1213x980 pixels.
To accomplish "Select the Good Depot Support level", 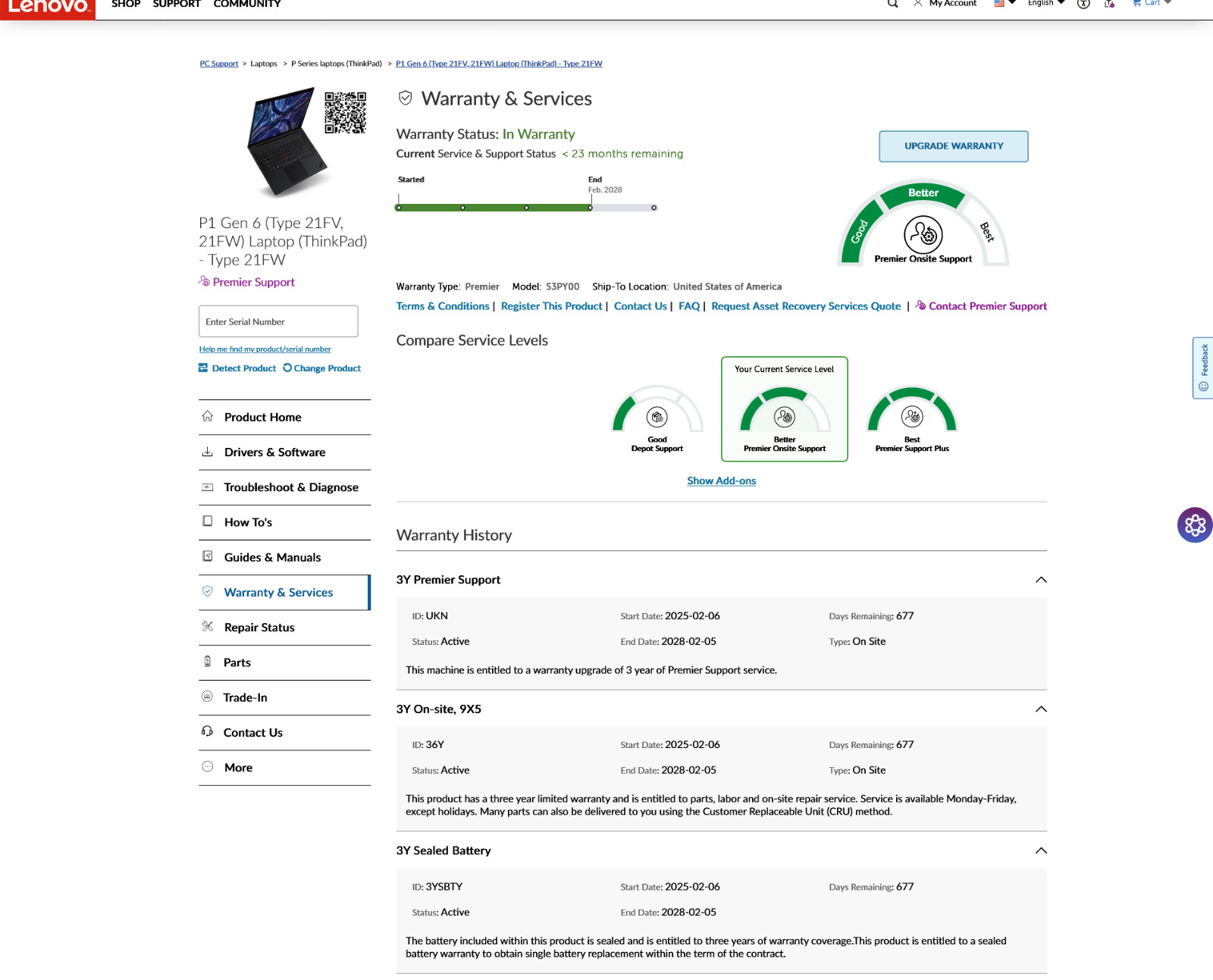I will tap(657, 420).
